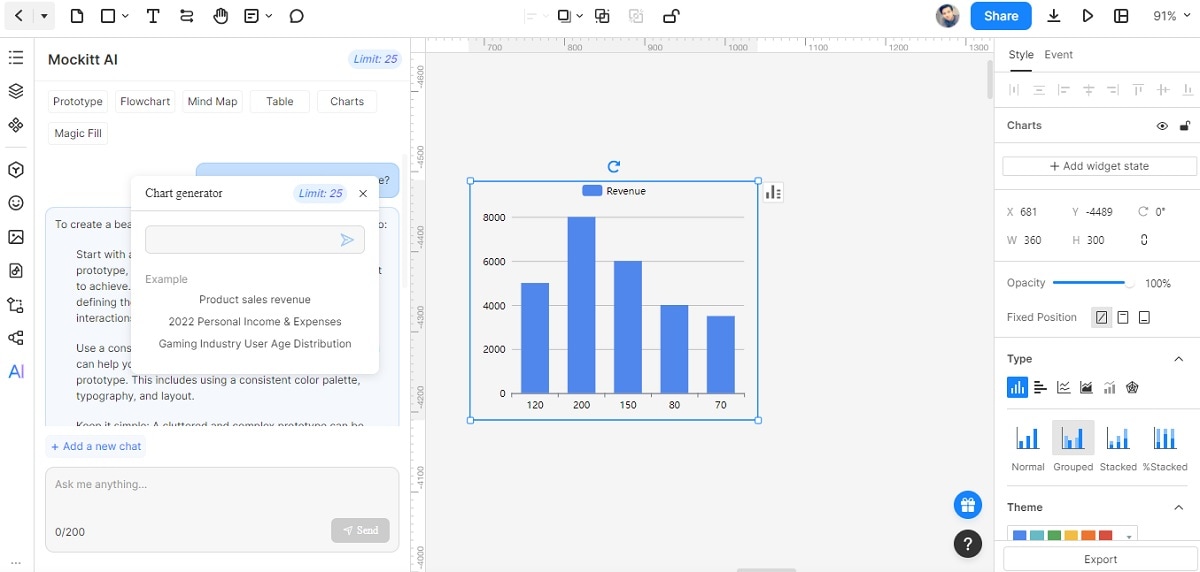Choose '2022 Personal Income & Expenses' example

pyautogui.click(x=255, y=321)
